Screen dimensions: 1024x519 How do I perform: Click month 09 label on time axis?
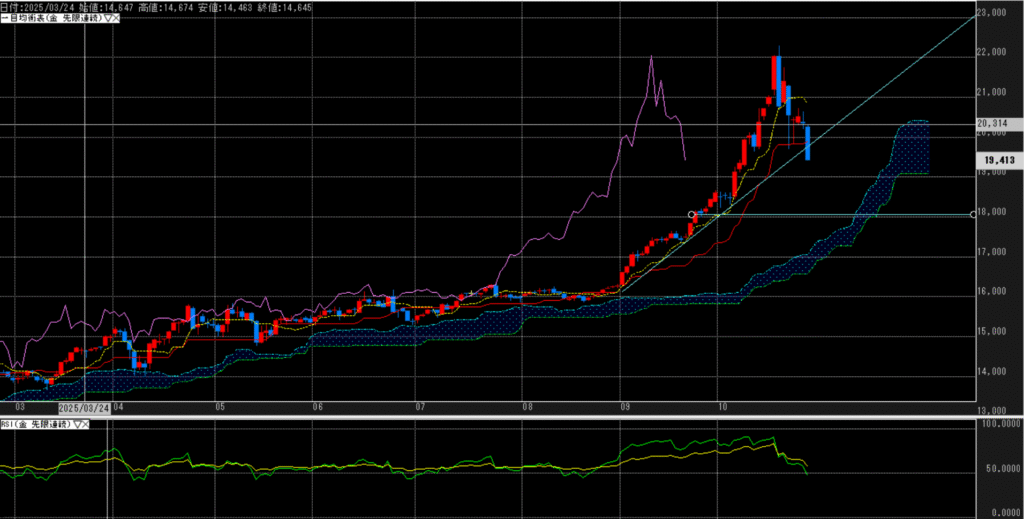(624, 408)
